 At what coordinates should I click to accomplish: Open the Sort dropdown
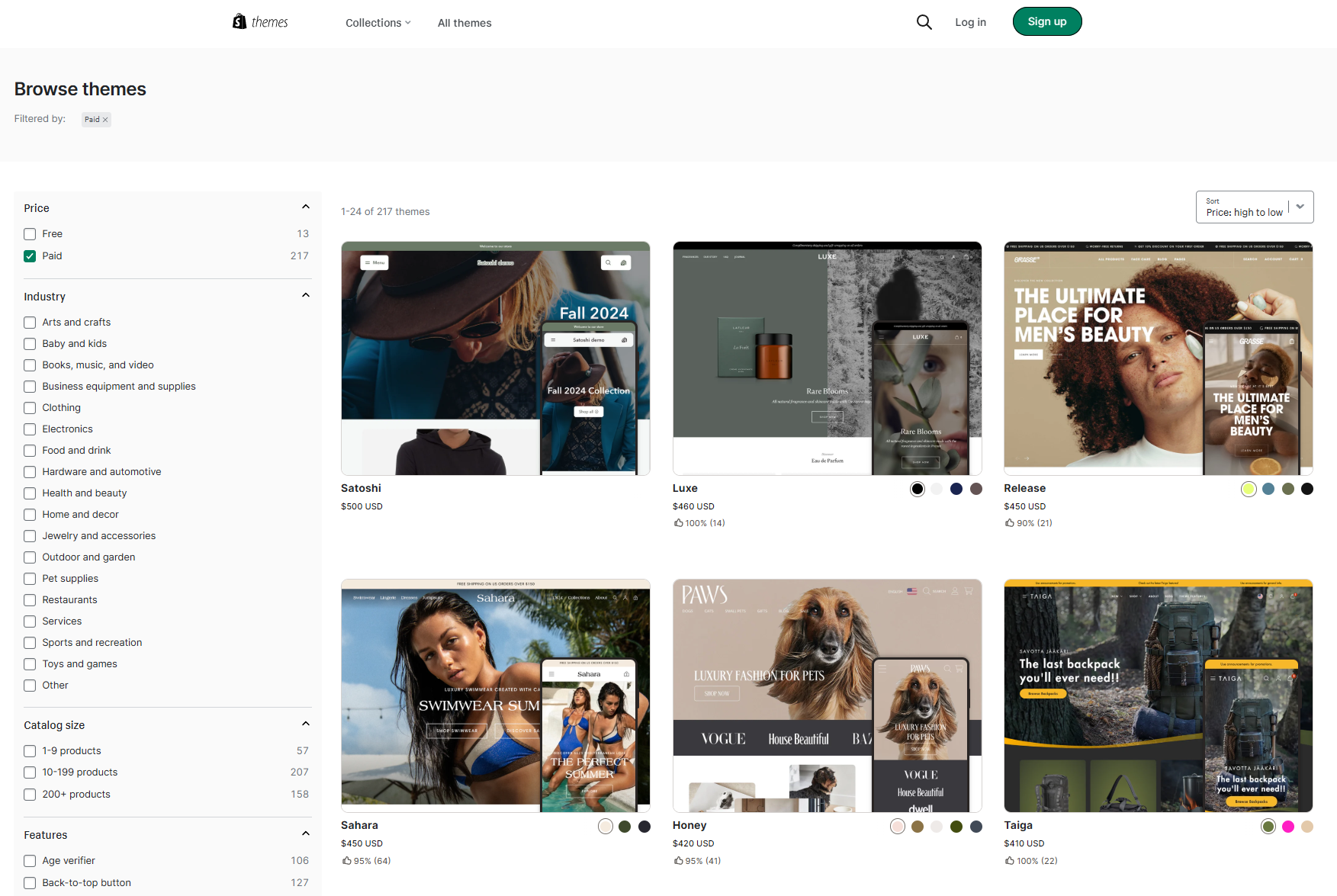pyautogui.click(x=1254, y=207)
